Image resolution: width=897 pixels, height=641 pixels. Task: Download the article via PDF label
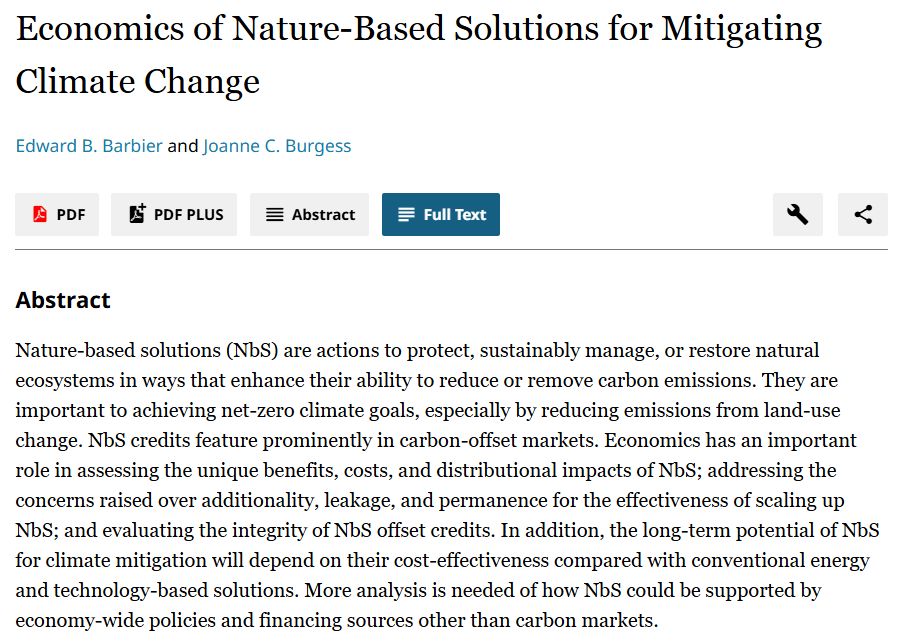[x=71, y=215]
